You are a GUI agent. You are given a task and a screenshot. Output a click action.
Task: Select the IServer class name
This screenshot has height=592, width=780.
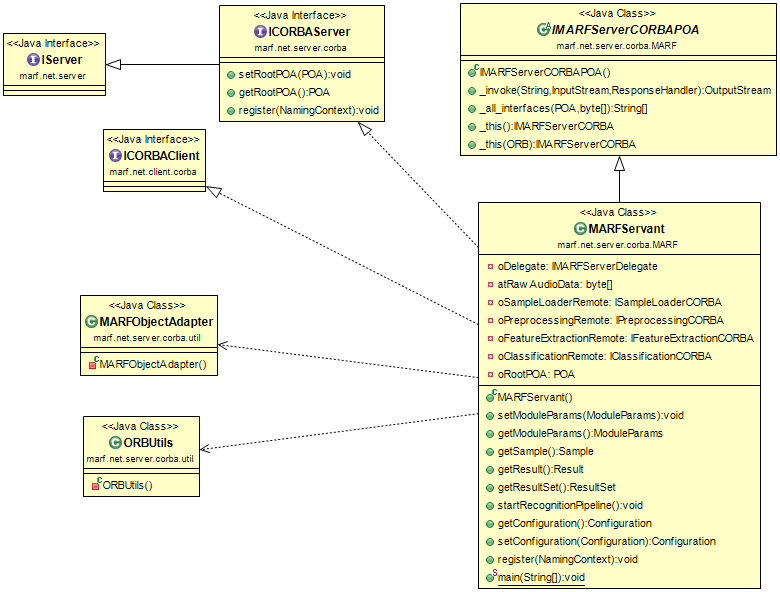click(62, 60)
